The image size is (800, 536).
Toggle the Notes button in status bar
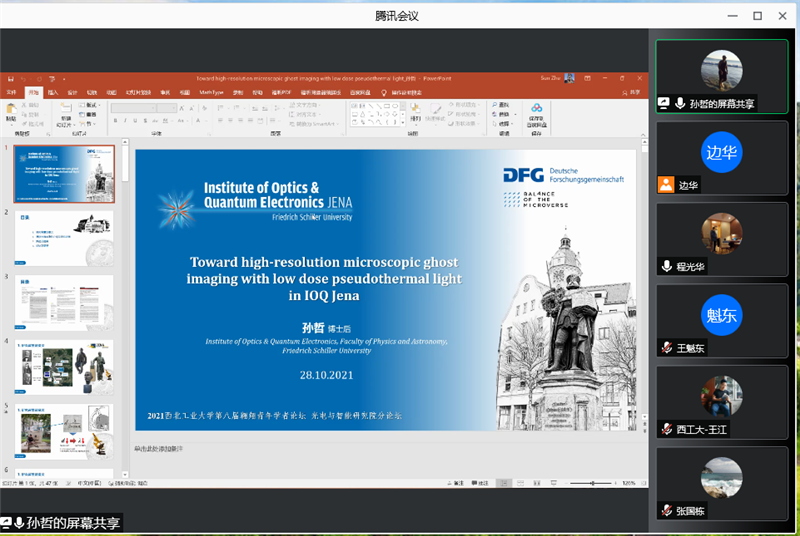coord(455,483)
